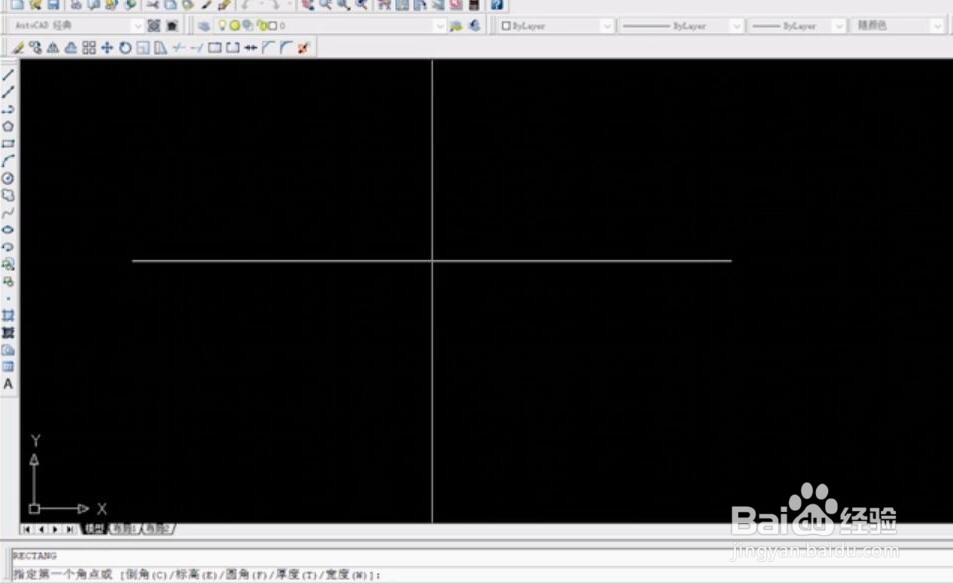Click the My Workspace icon
This screenshot has height=584, width=953.
tap(172, 26)
